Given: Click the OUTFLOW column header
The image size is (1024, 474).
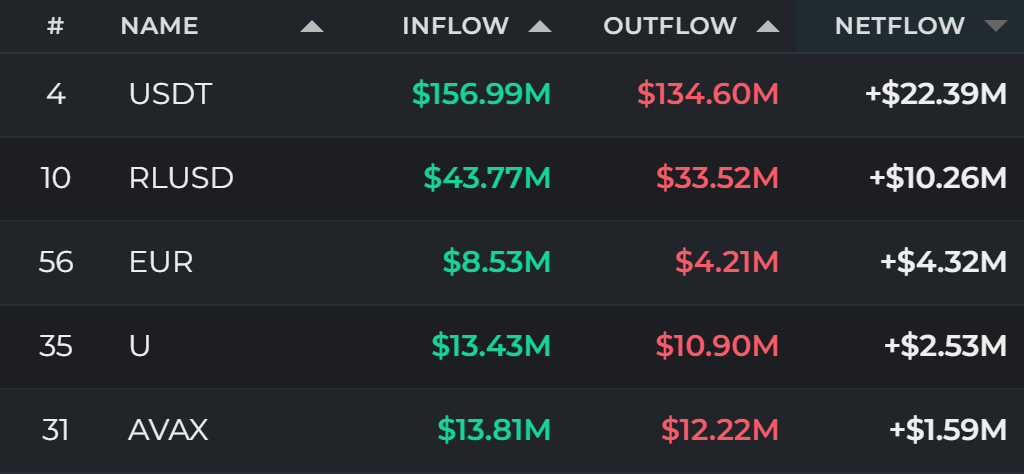Looking at the screenshot, I should point(670,26).
